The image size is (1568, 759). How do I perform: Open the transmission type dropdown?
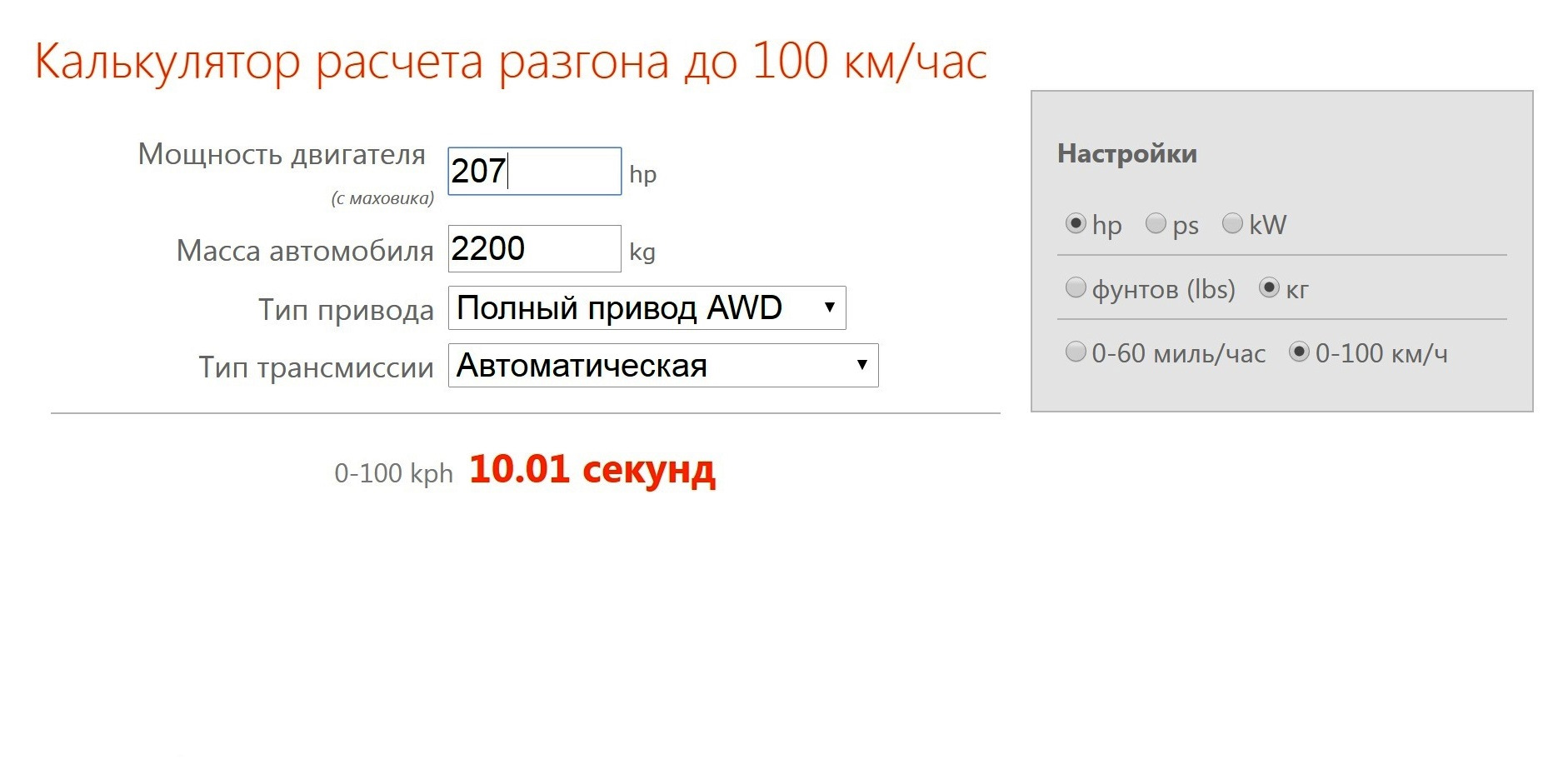(663, 366)
